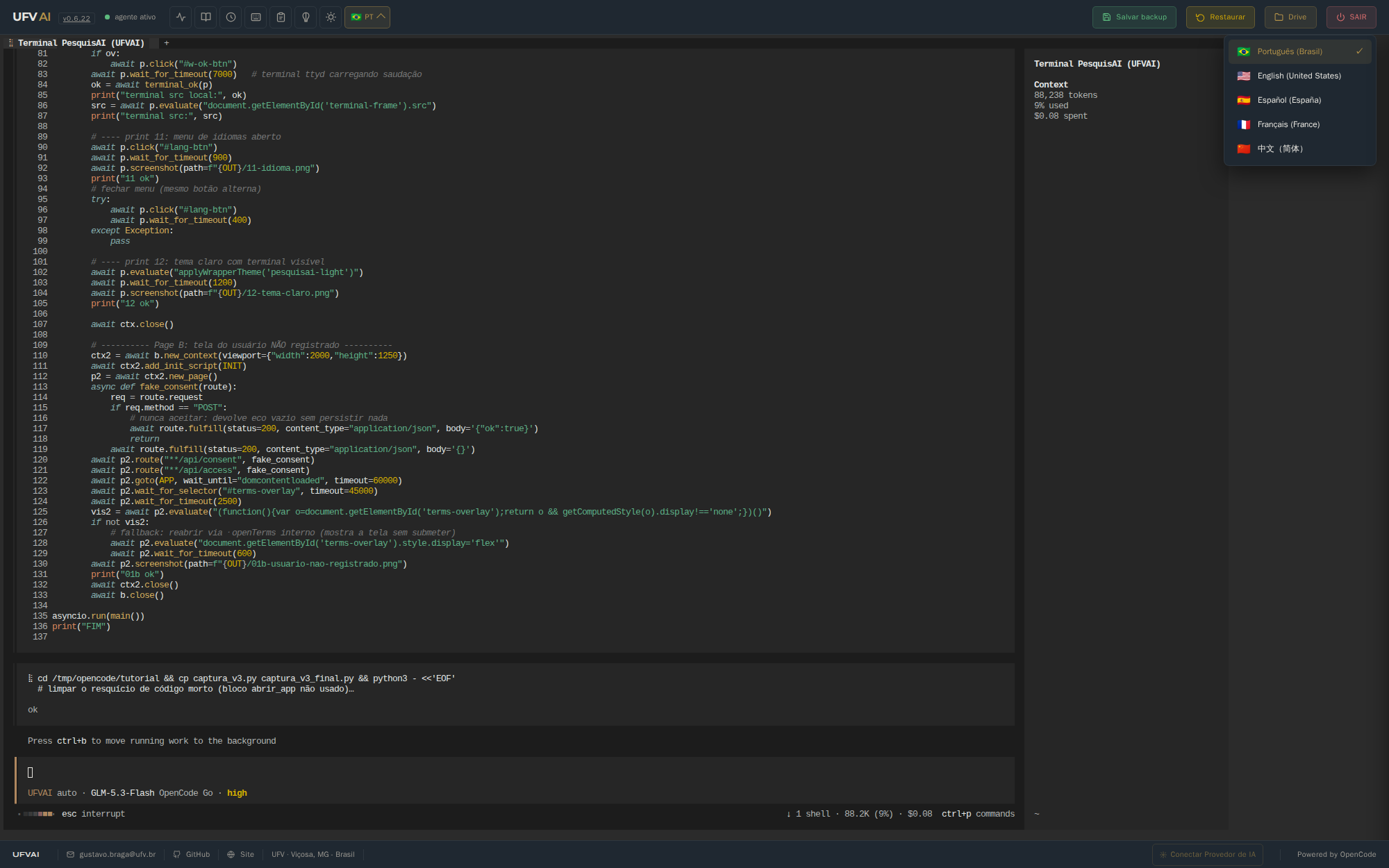Screen dimensions: 1389x868
Task: Open the clock history icon
Action: tap(231, 17)
